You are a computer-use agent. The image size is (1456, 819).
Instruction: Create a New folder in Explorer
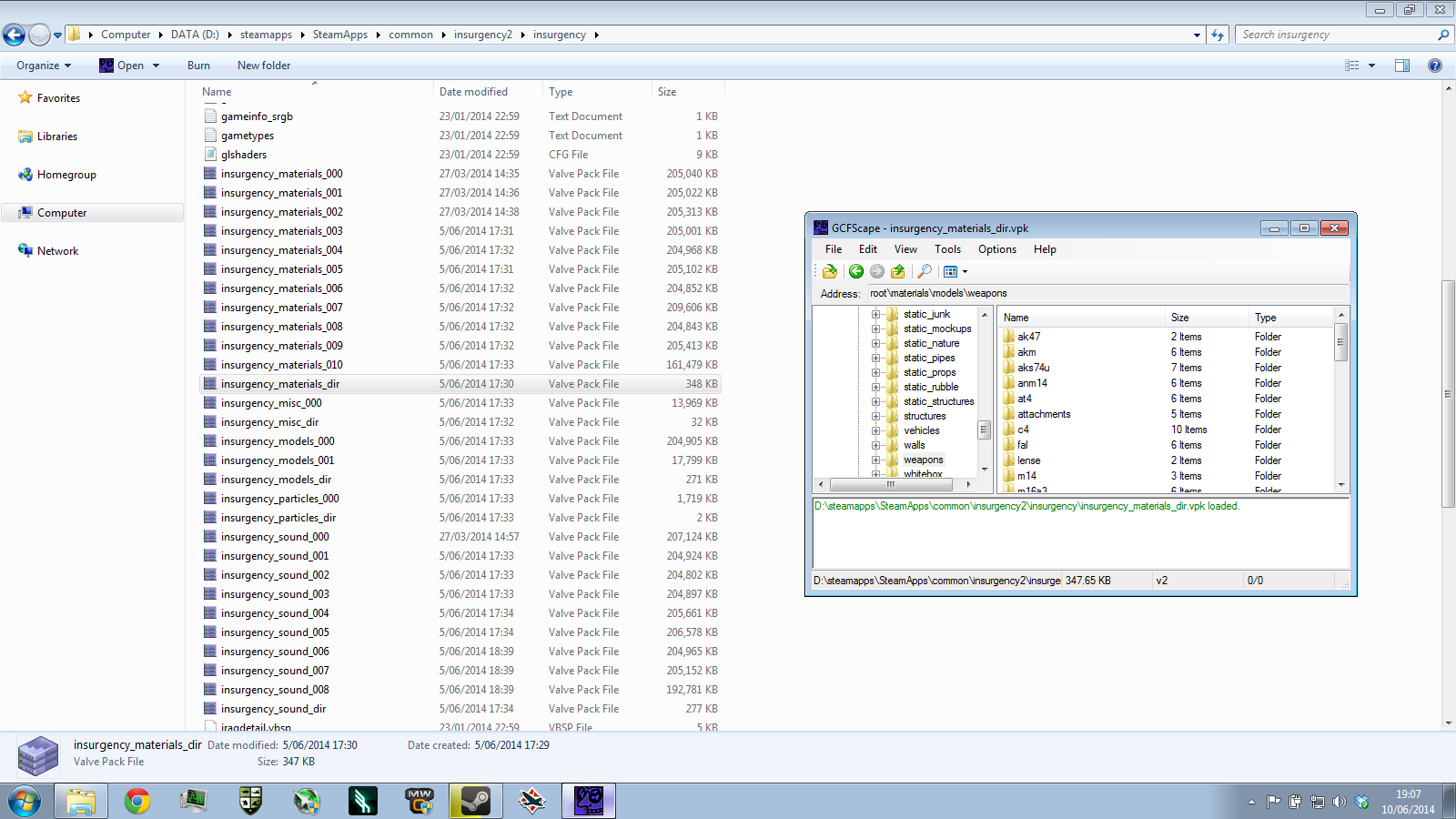pos(264,66)
